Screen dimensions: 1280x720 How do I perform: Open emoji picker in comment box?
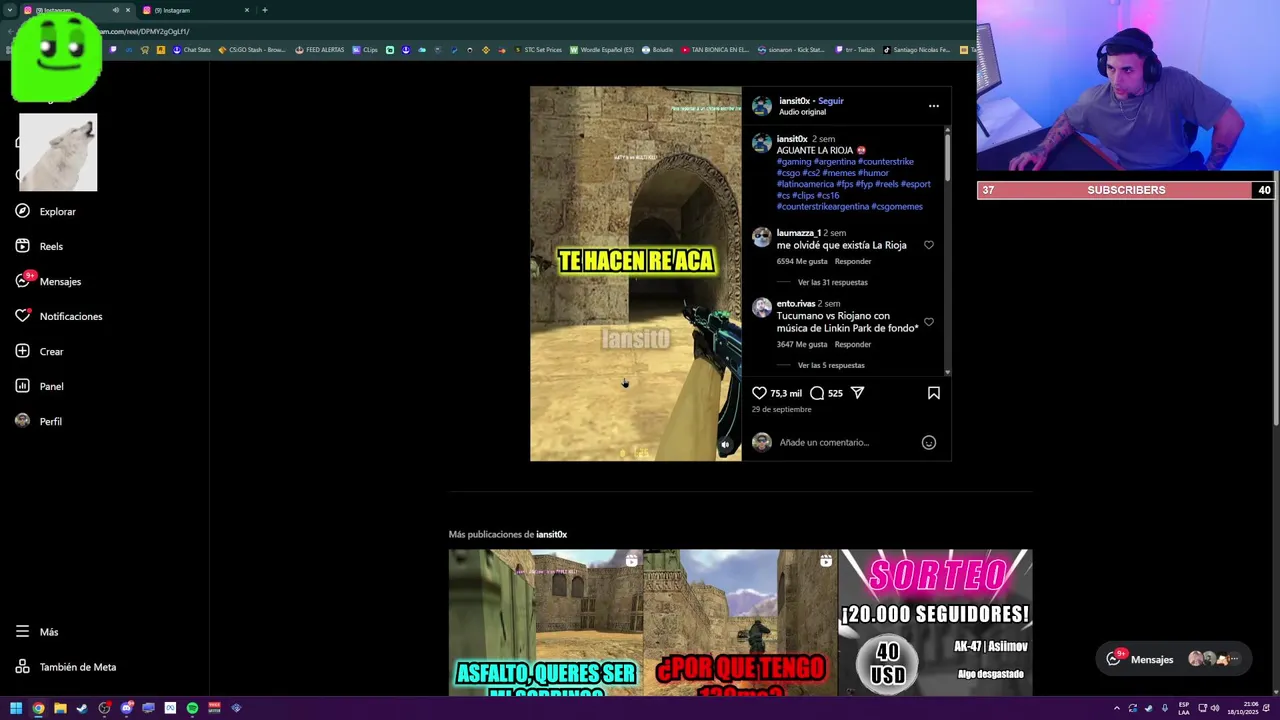(928, 442)
